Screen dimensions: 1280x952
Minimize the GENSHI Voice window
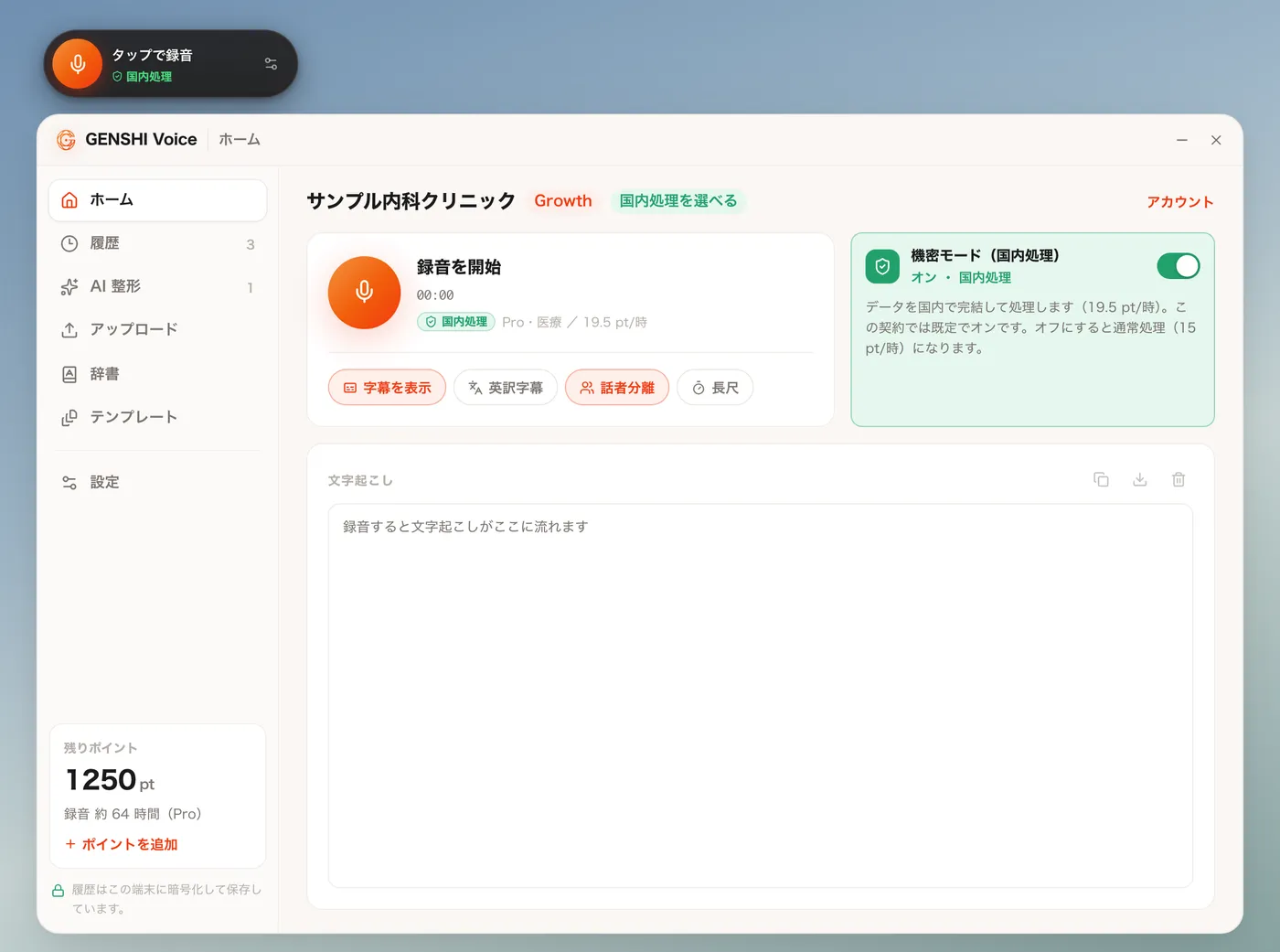coord(1182,140)
